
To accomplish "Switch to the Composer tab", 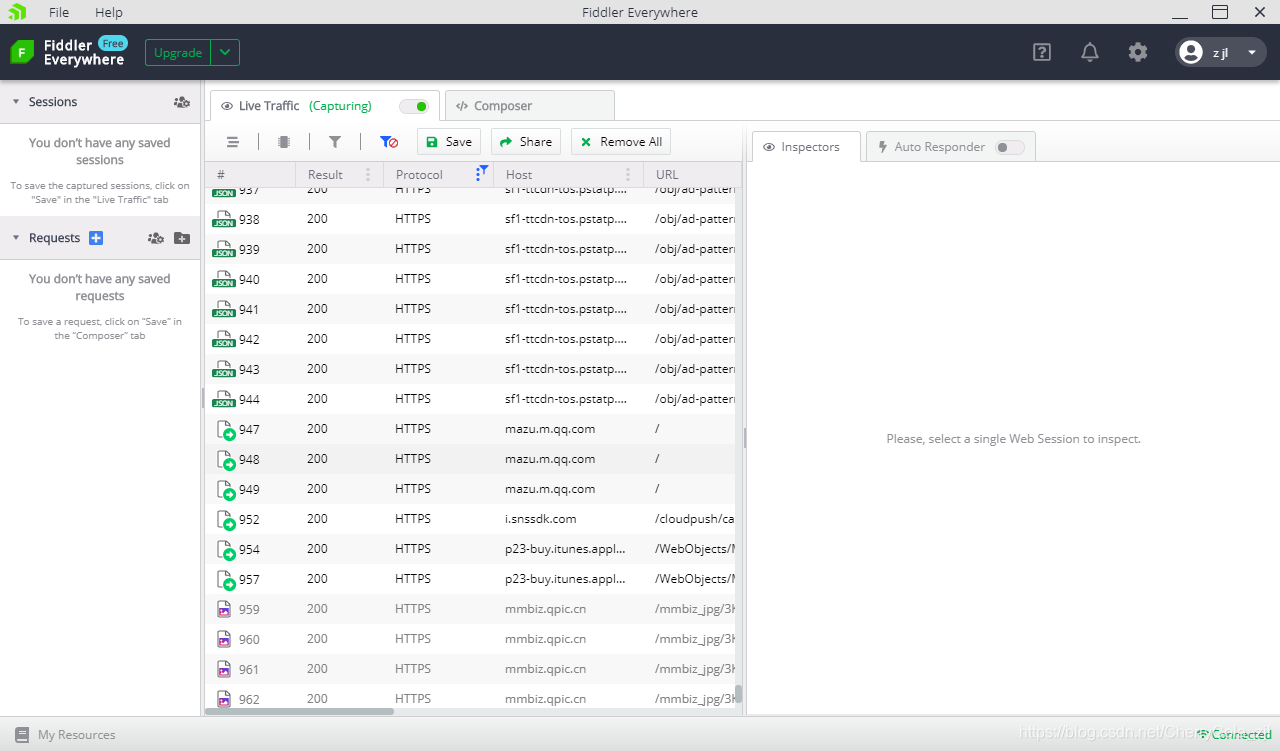I will point(530,106).
